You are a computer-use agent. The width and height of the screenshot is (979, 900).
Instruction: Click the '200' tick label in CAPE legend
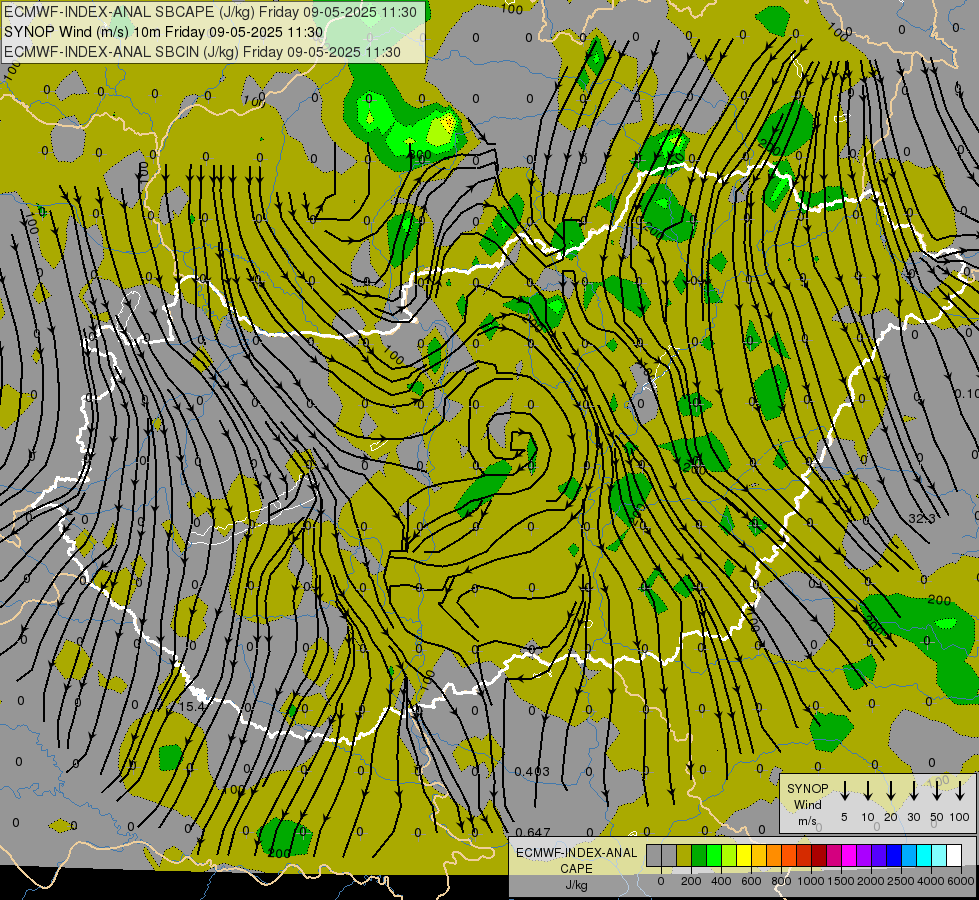pos(691,881)
